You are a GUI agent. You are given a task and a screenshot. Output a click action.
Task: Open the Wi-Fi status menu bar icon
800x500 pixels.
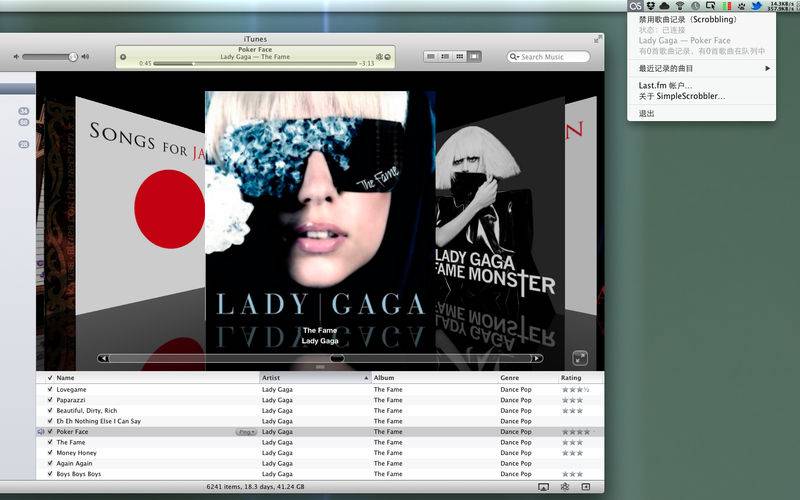680,6
